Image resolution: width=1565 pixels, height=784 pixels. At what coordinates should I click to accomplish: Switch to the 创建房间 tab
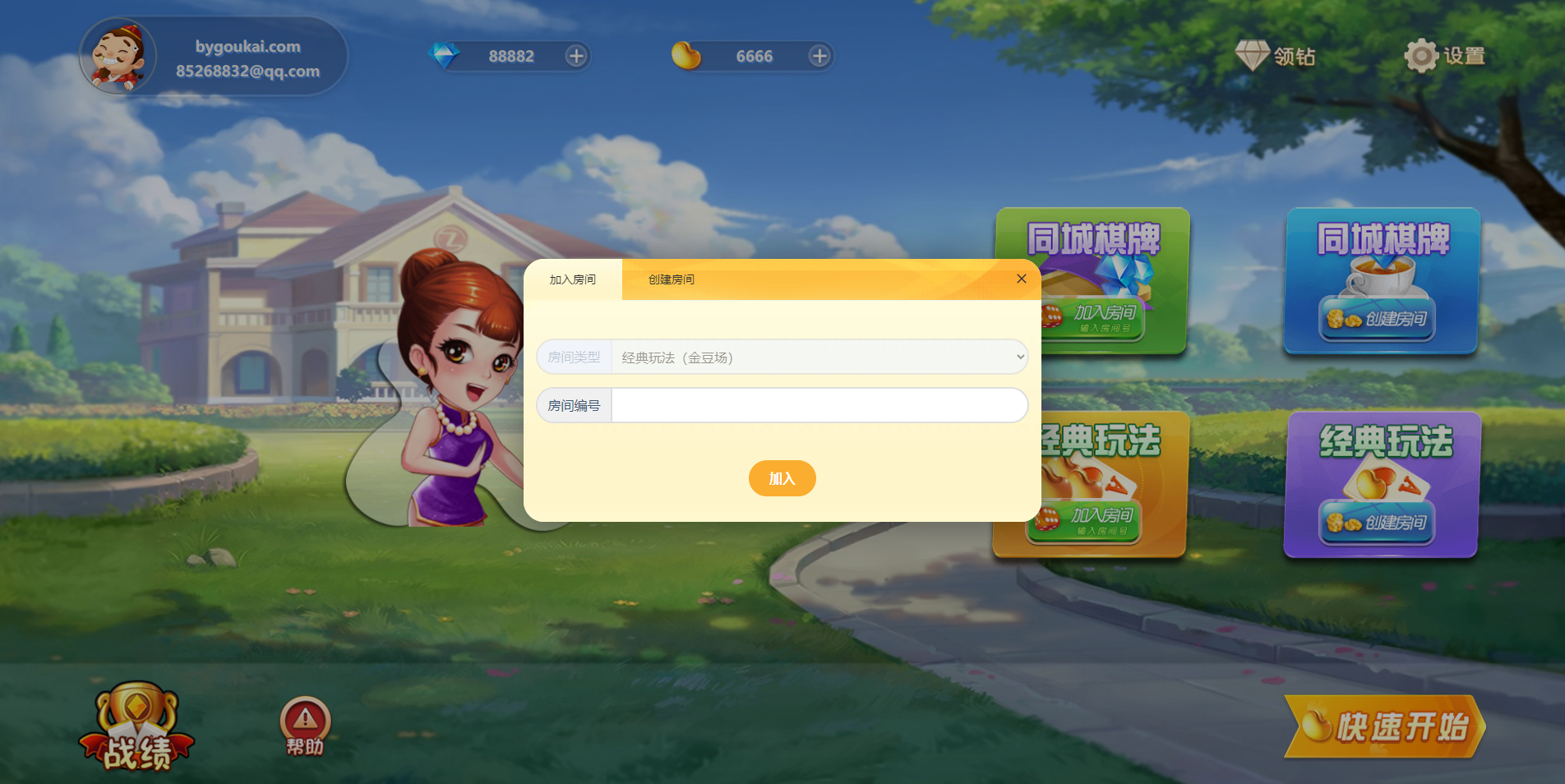(x=672, y=279)
